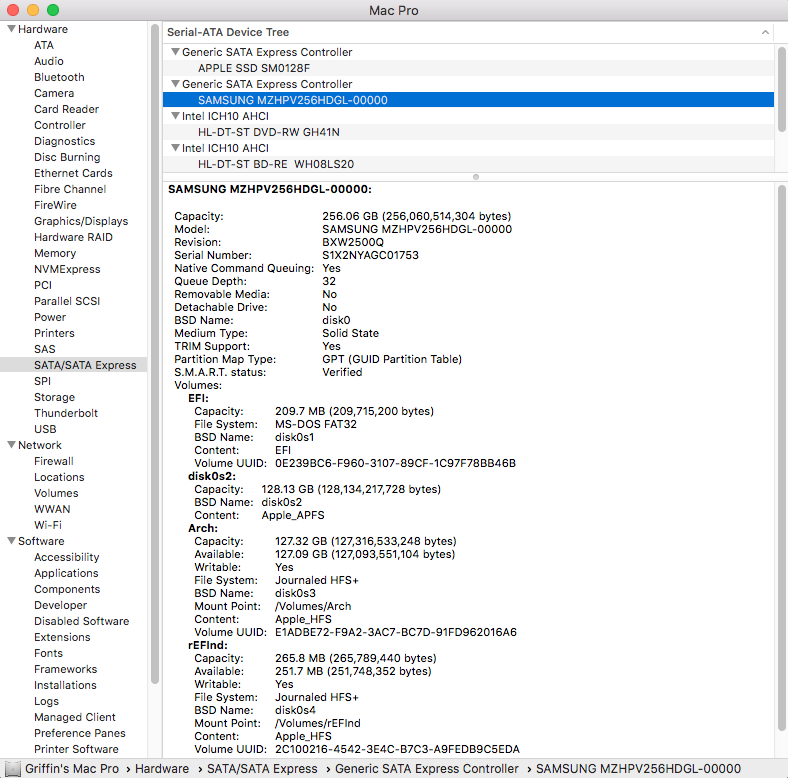Open Card Reader section
788x778 pixels.
pyautogui.click(x=66, y=109)
